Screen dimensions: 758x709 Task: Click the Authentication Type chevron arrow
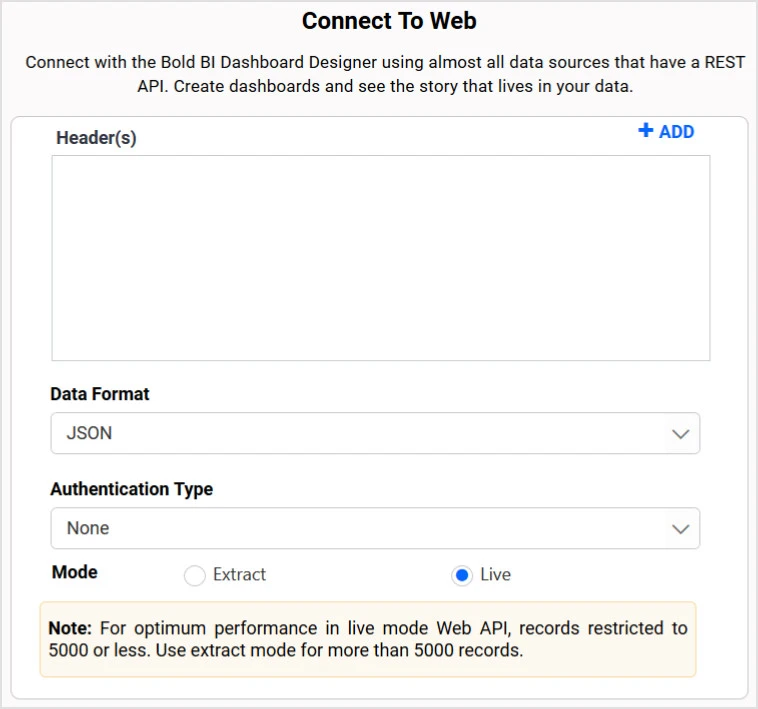click(x=680, y=528)
